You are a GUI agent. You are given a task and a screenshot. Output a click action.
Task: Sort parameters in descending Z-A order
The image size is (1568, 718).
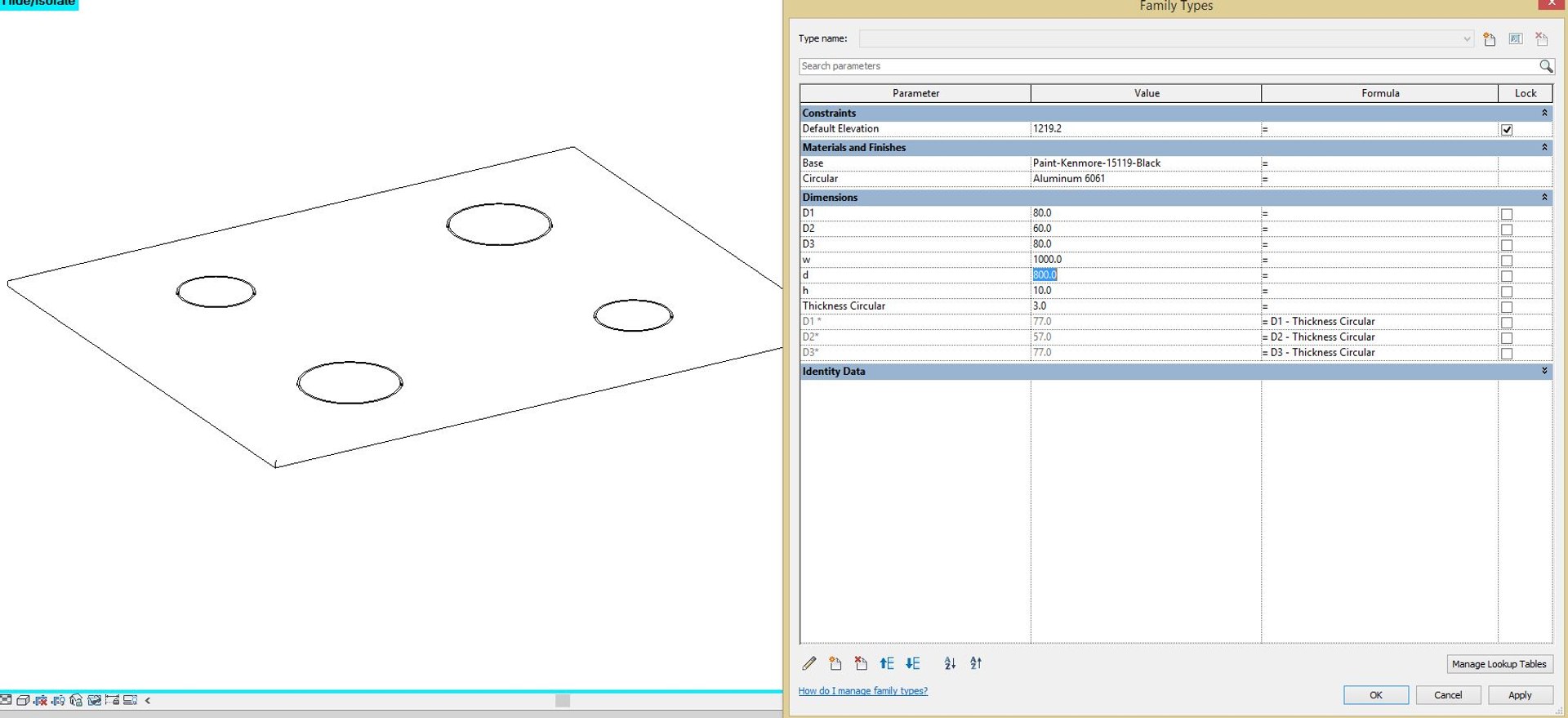tap(976, 663)
